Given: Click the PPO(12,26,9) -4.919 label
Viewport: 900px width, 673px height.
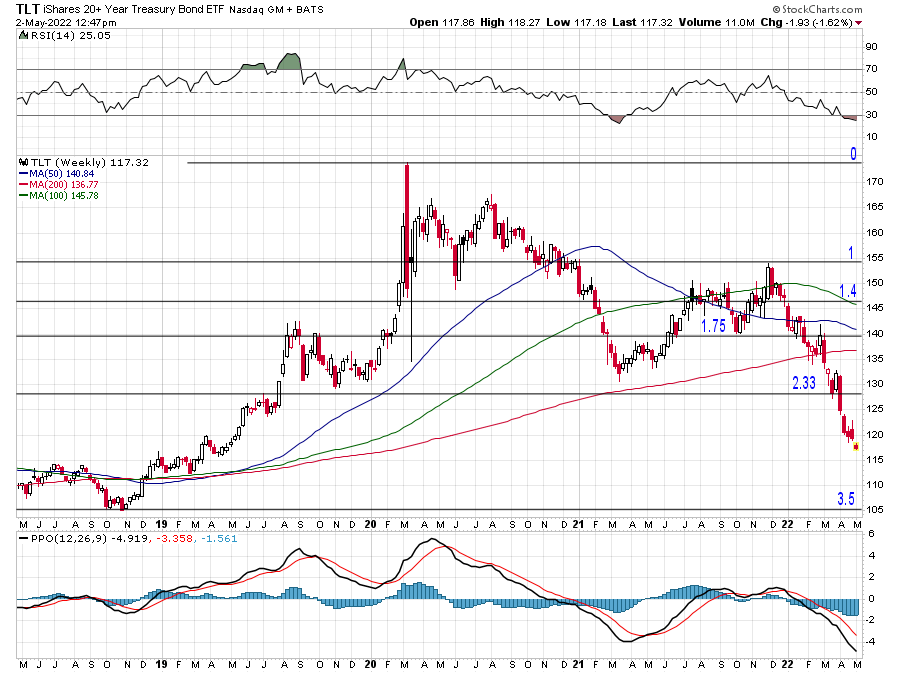Looking at the screenshot, I should (x=89, y=539).
